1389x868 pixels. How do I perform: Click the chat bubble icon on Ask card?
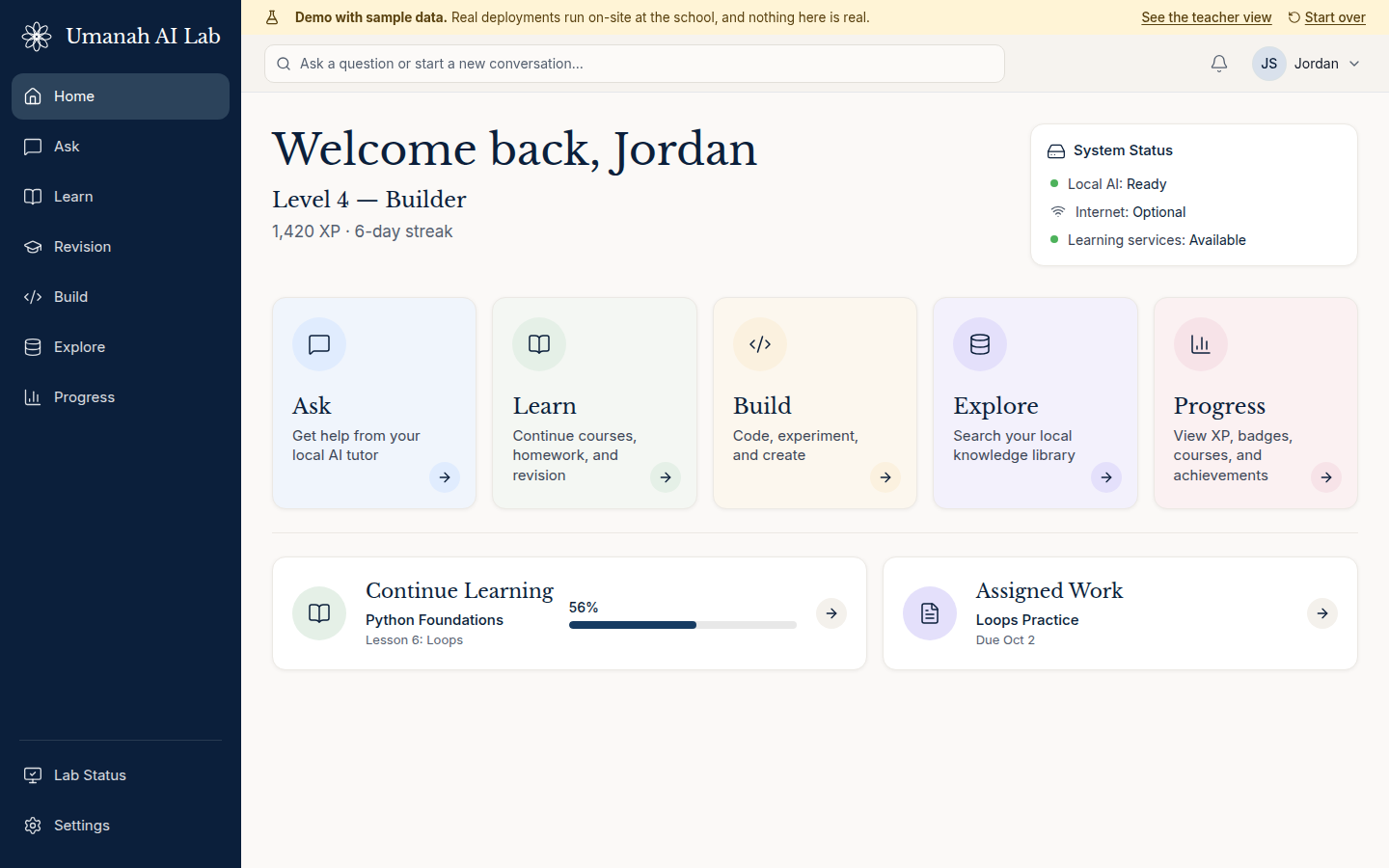coord(319,344)
